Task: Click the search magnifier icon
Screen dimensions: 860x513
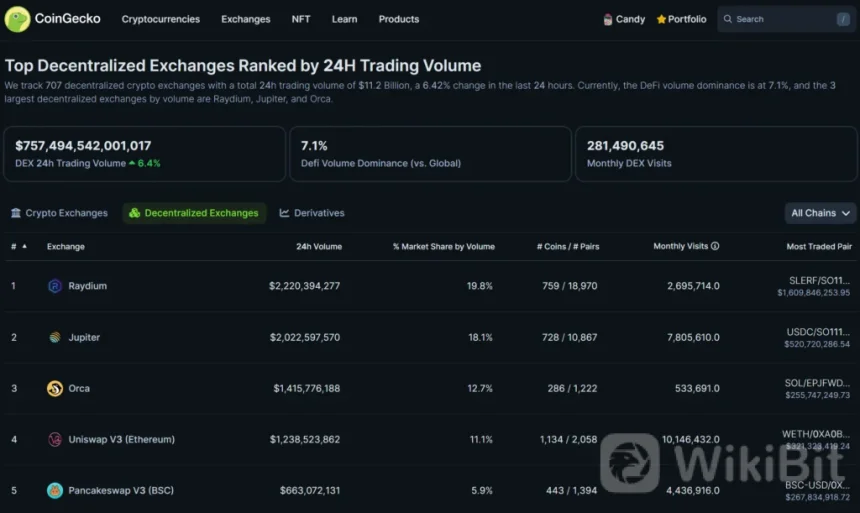Action: pos(727,19)
